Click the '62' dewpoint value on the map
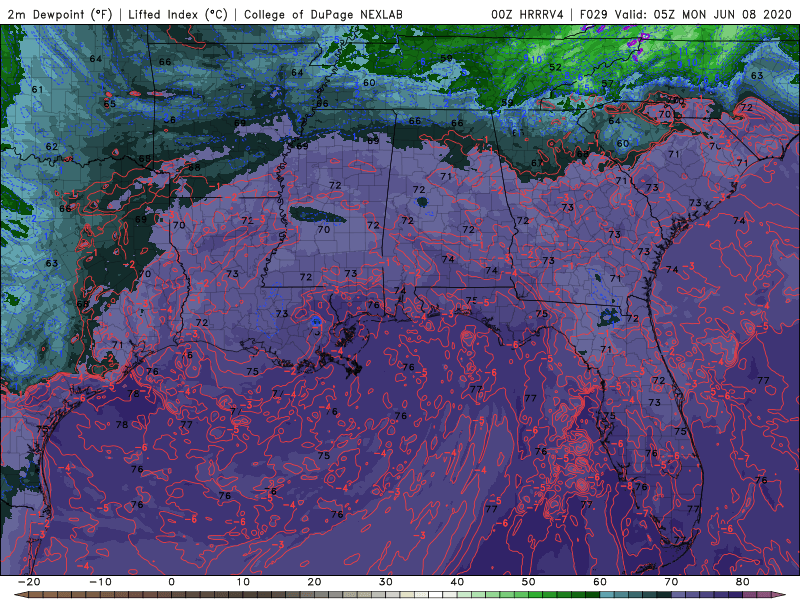 52,147
